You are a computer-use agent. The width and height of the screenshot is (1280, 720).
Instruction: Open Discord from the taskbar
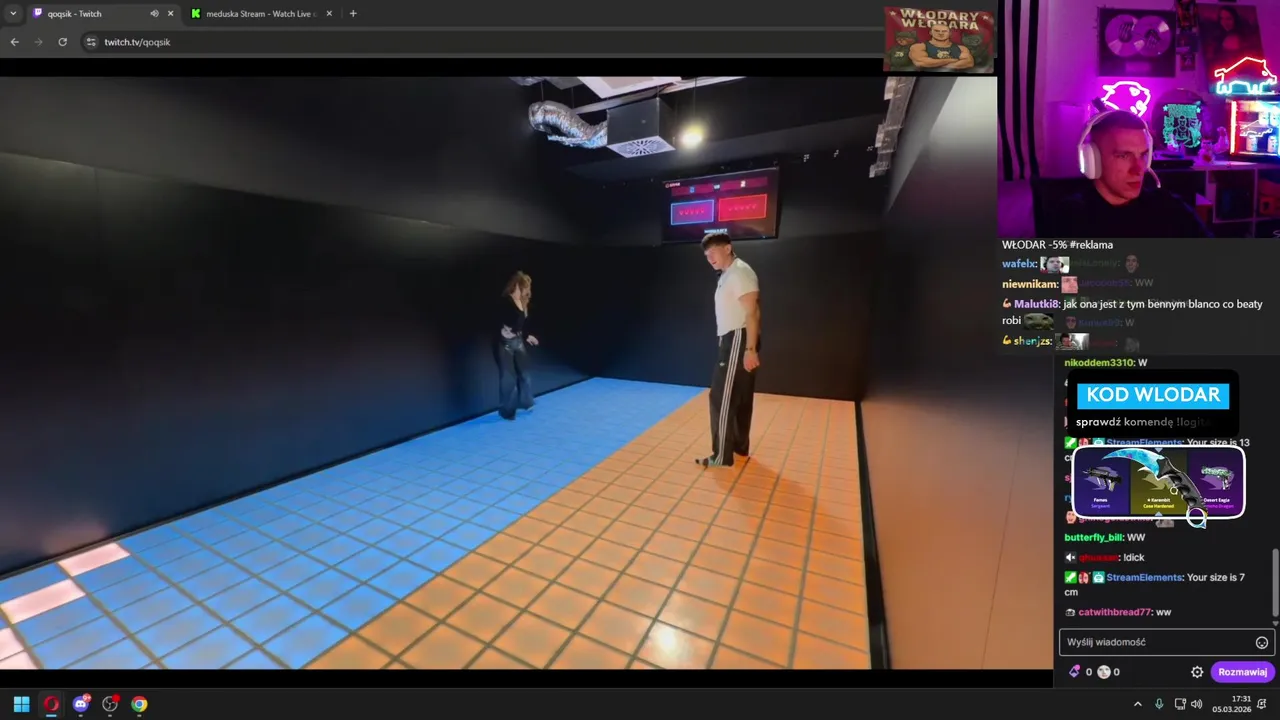pyautogui.click(x=81, y=704)
